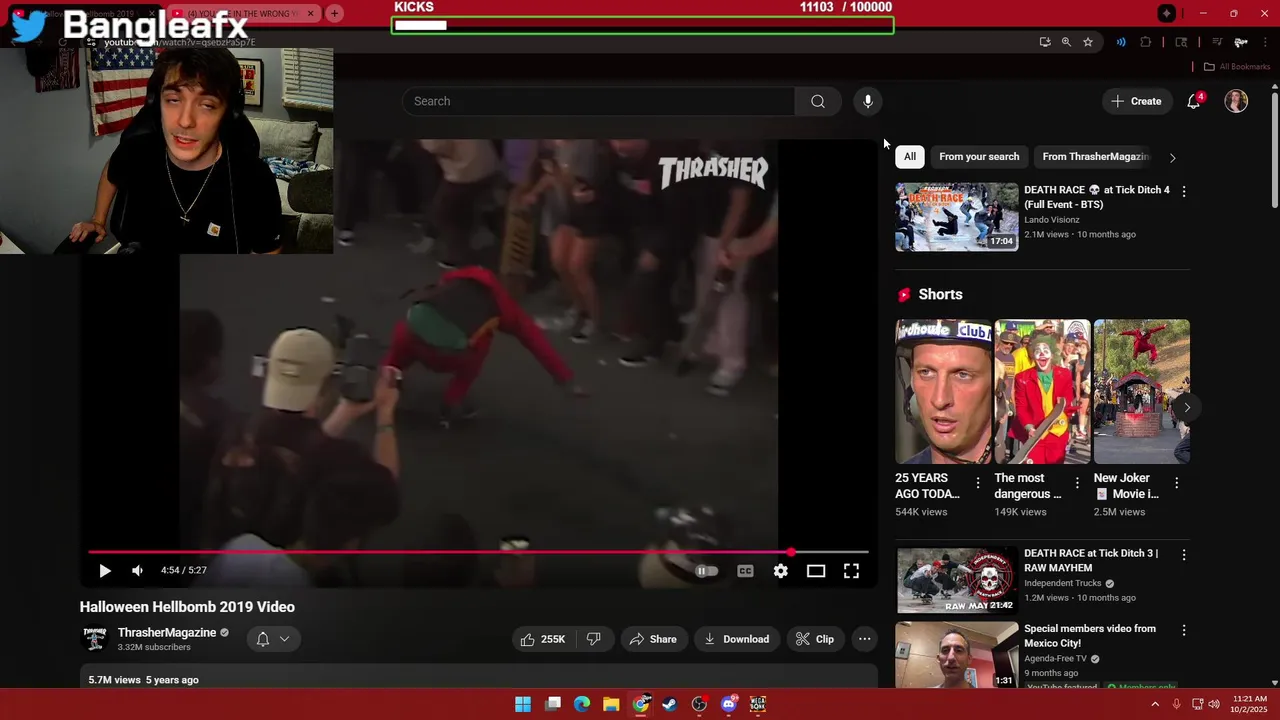Open Microsoft Edge from taskbar
Image resolution: width=1280 pixels, height=720 pixels.
tap(582, 705)
